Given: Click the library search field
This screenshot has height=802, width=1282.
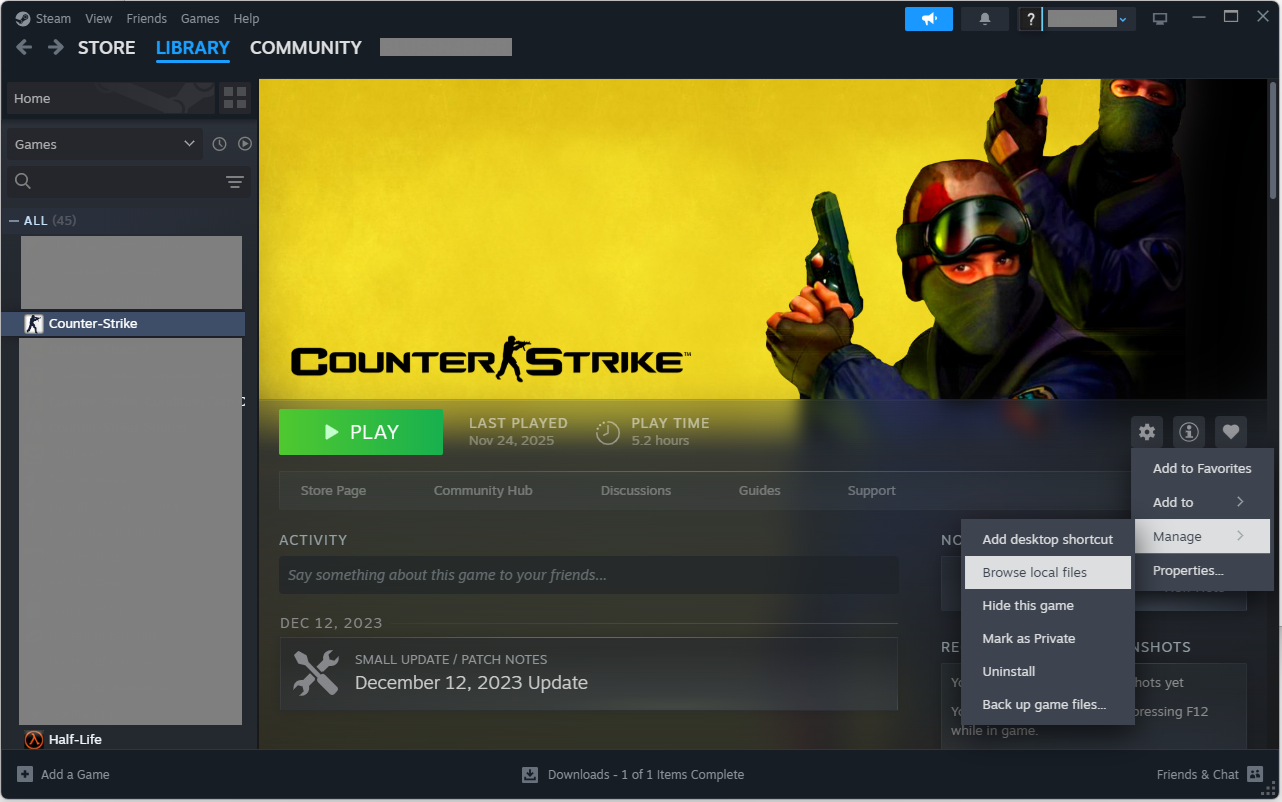Looking at the screenshot, I should pyautogui.click(x=129, y=181).
